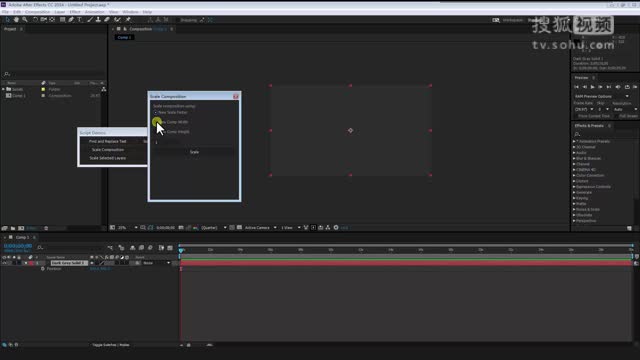Screen dimensions: 640x360
Task: Open the viewer magnification dropdown
Action: coord(127,228)
